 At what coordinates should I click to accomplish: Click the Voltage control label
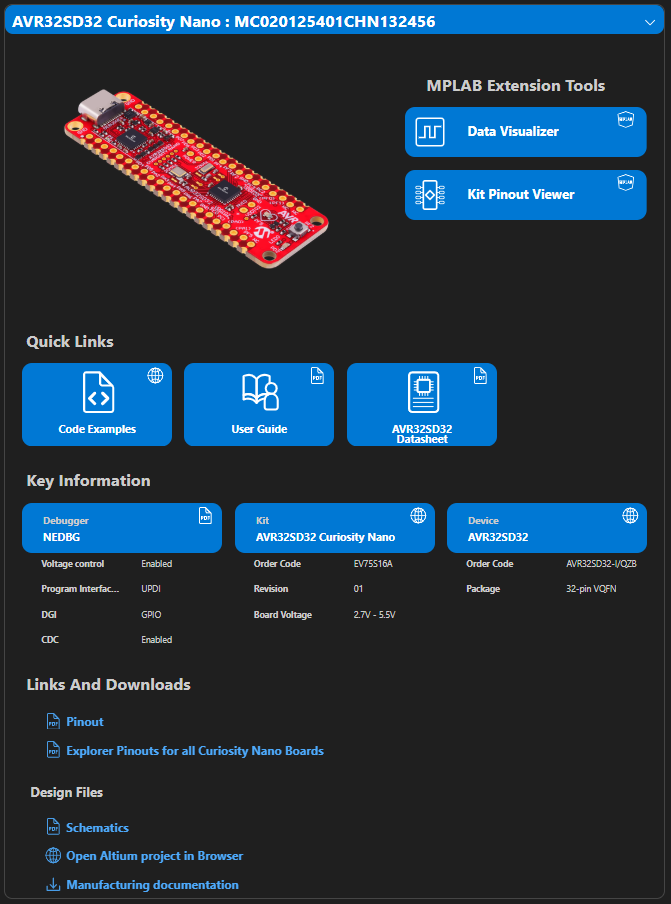click(73, 564)
